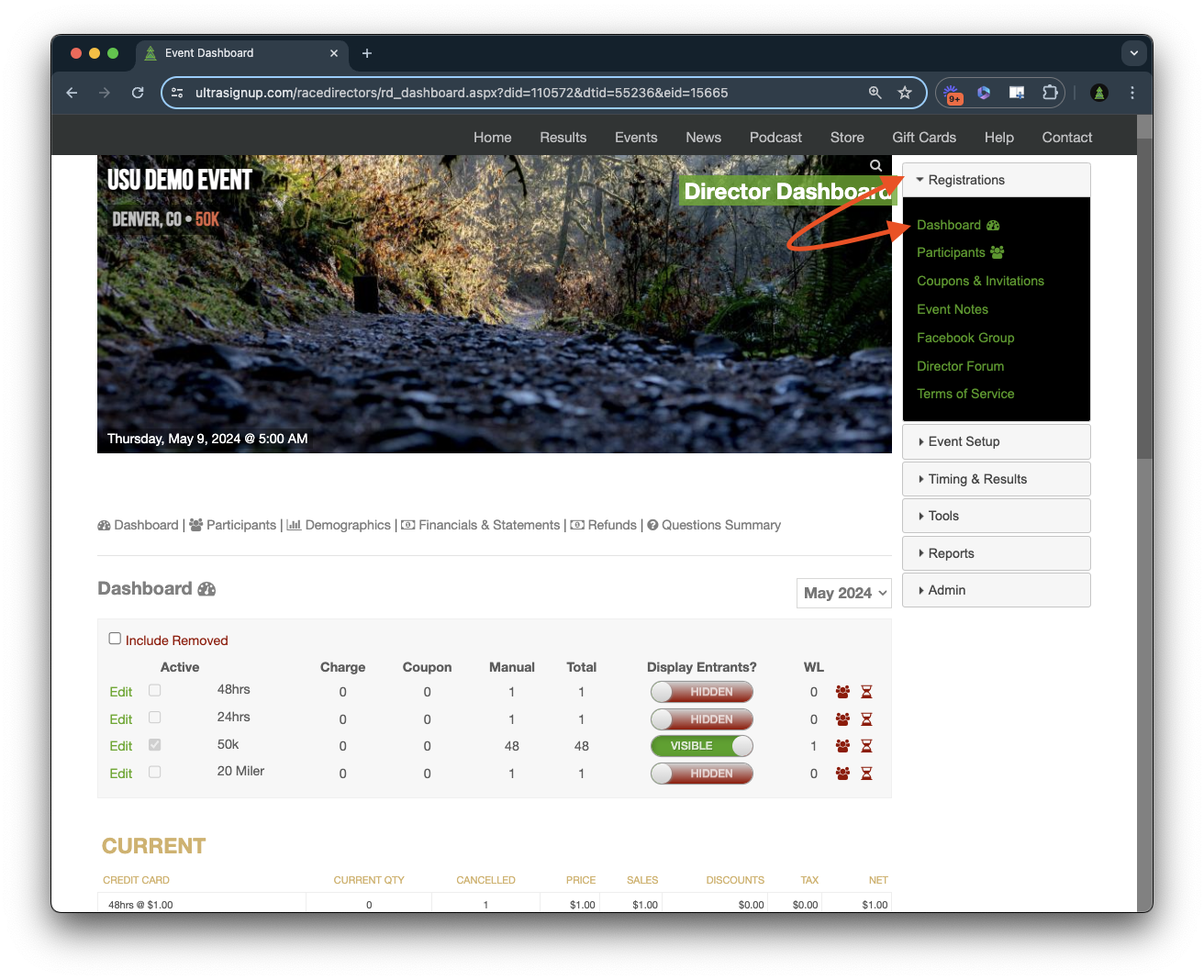Toggle the 48hrs HIDDEN entrants switch
Viewport: 1204px width, 980px height.
point(702,692)
